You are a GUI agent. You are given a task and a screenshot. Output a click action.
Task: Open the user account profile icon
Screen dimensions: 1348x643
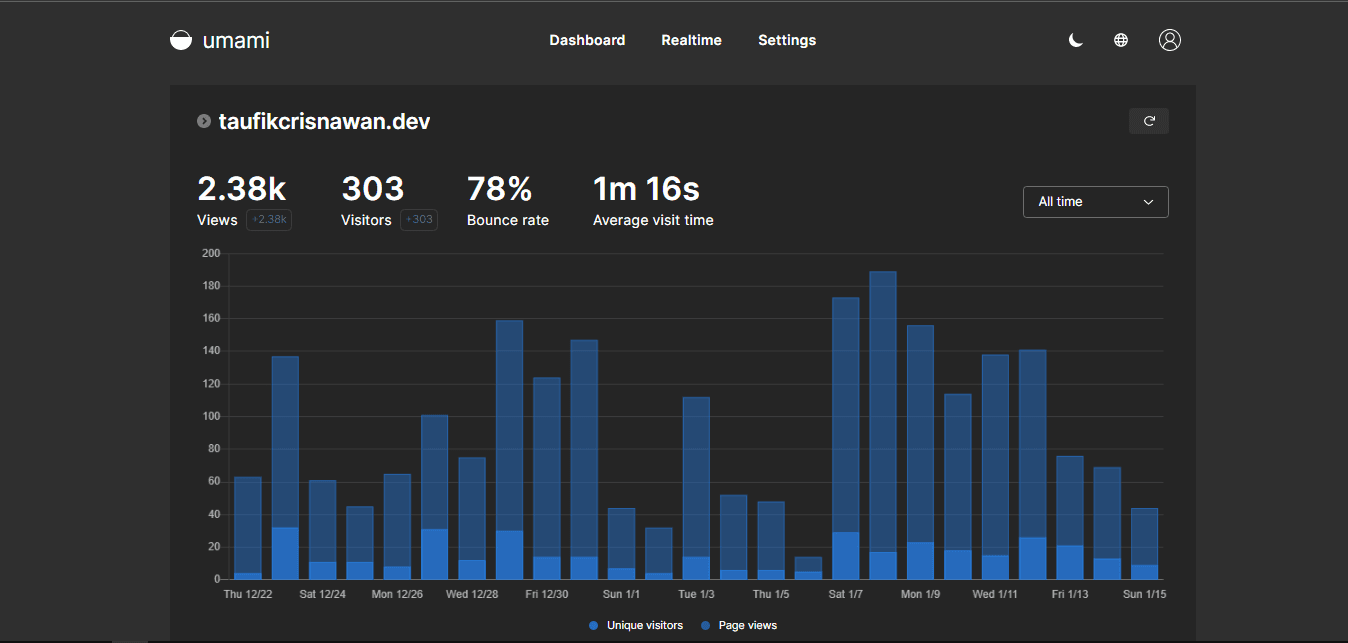(x=1169, y=40)
